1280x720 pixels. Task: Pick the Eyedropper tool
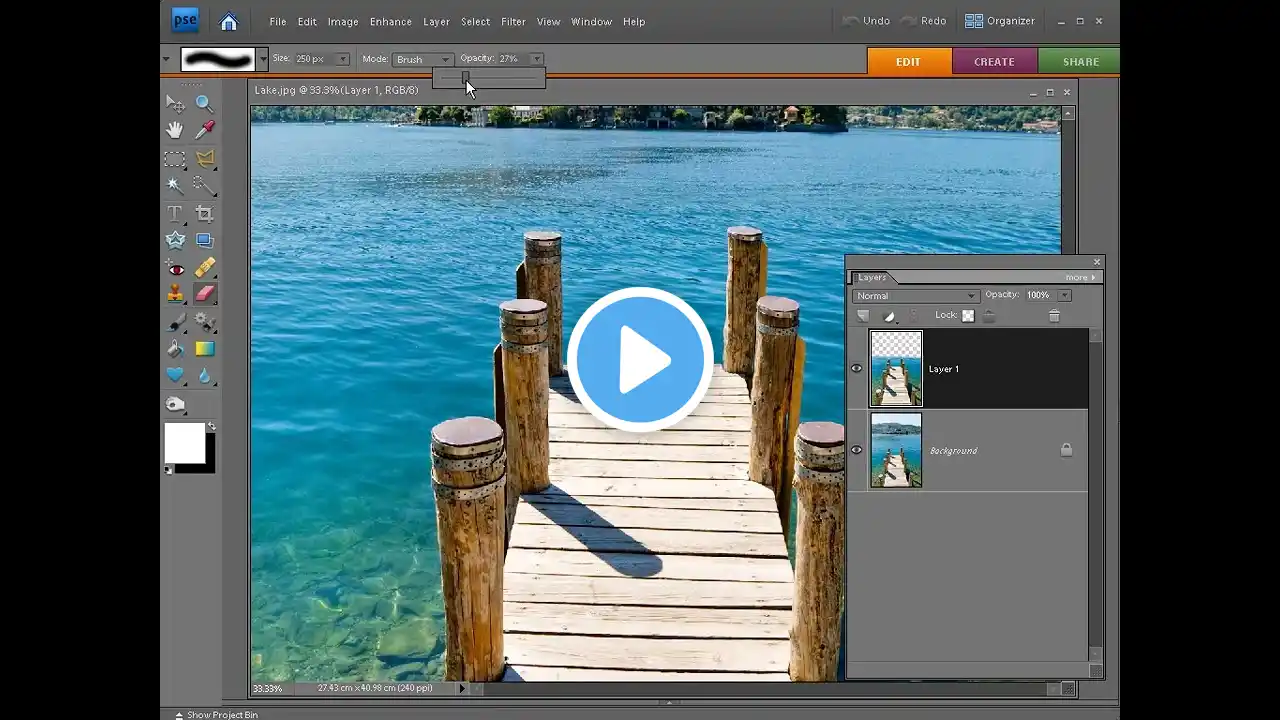pos(204,130)
